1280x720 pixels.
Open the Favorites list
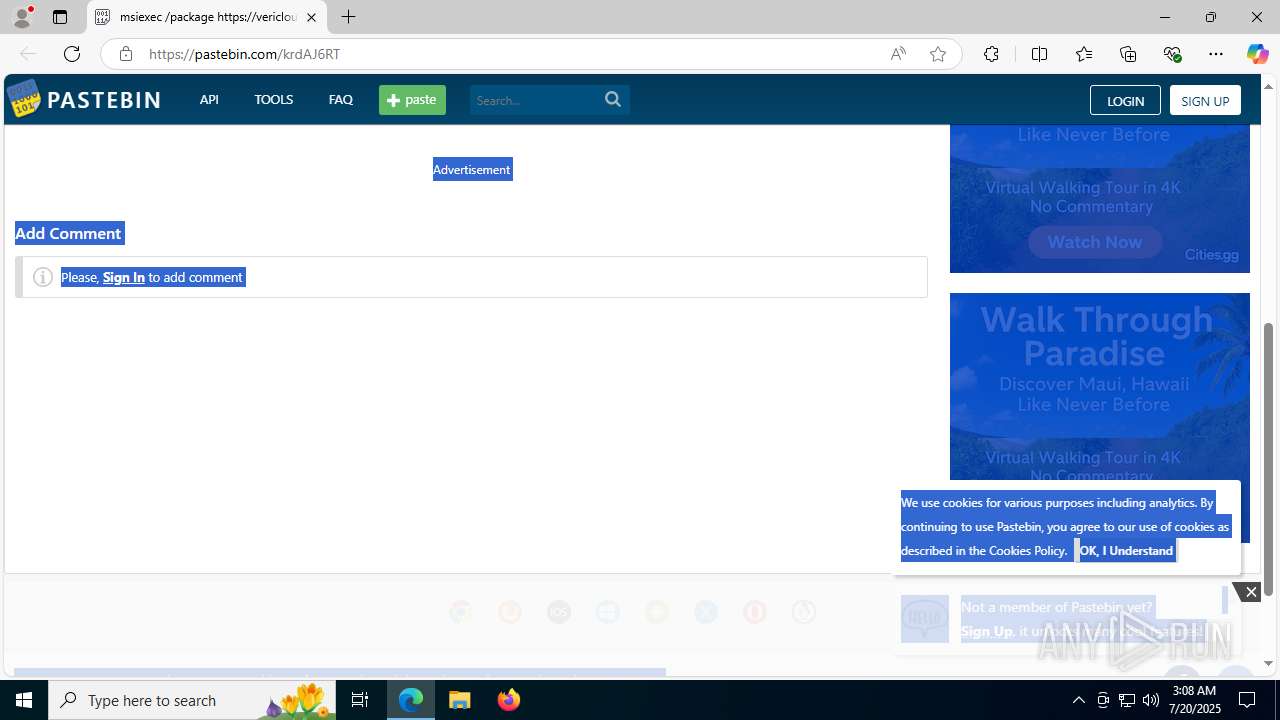(1083, 54)
